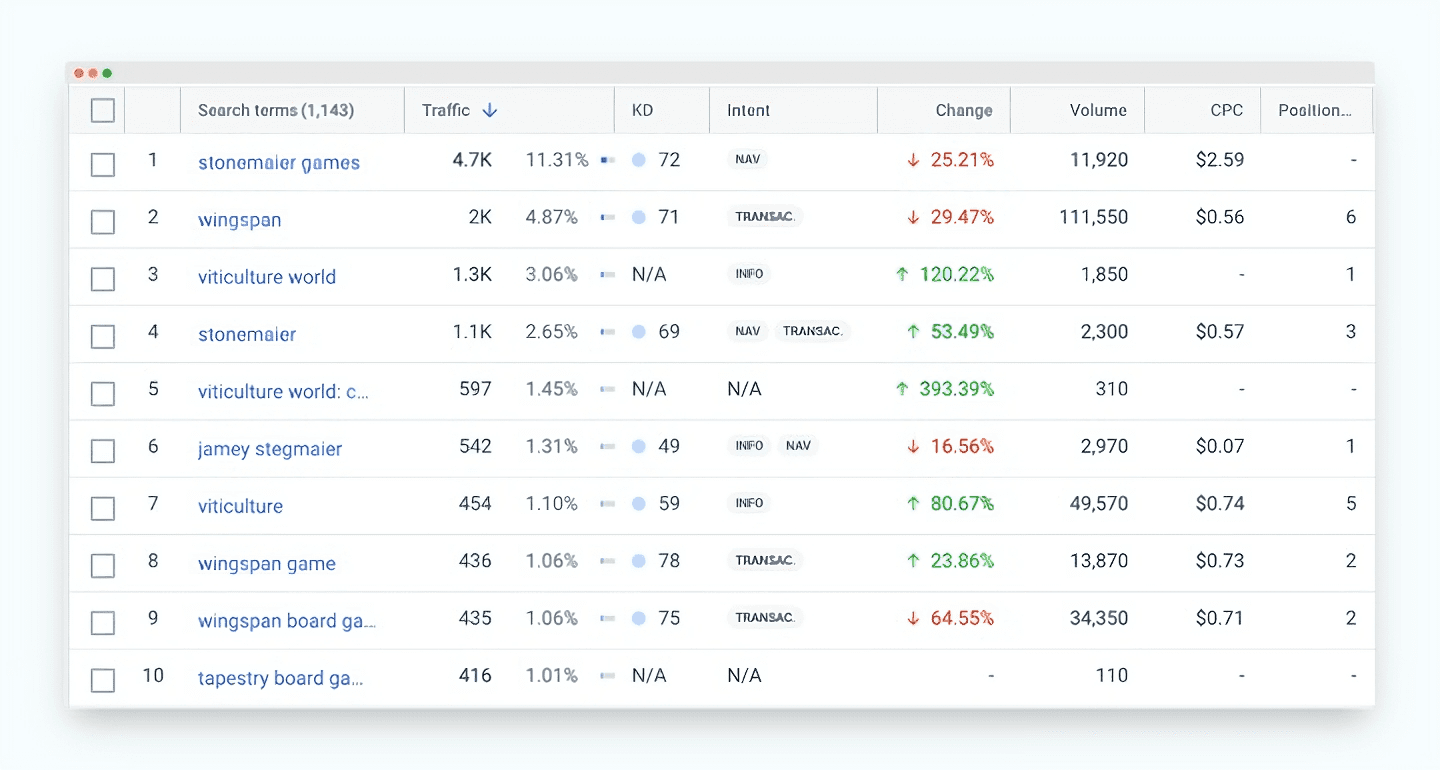Click the 34,350 volume value

1099,619
